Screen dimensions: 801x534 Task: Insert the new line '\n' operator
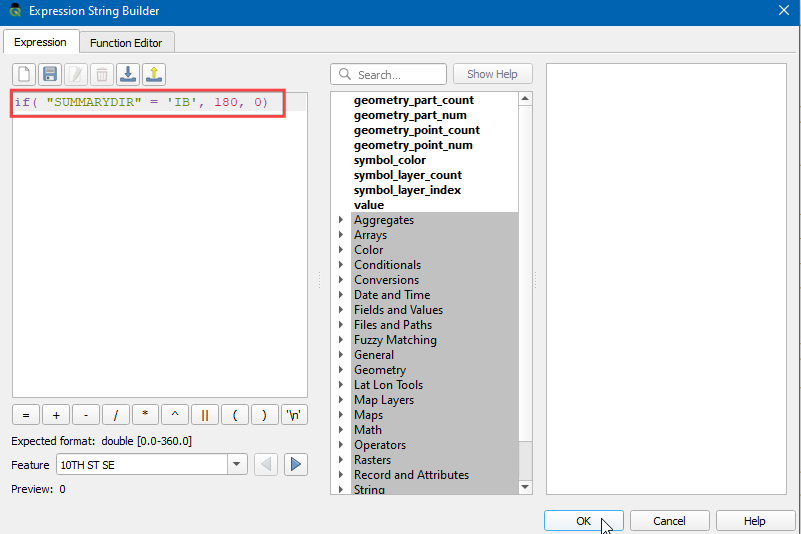click(295, 415)
